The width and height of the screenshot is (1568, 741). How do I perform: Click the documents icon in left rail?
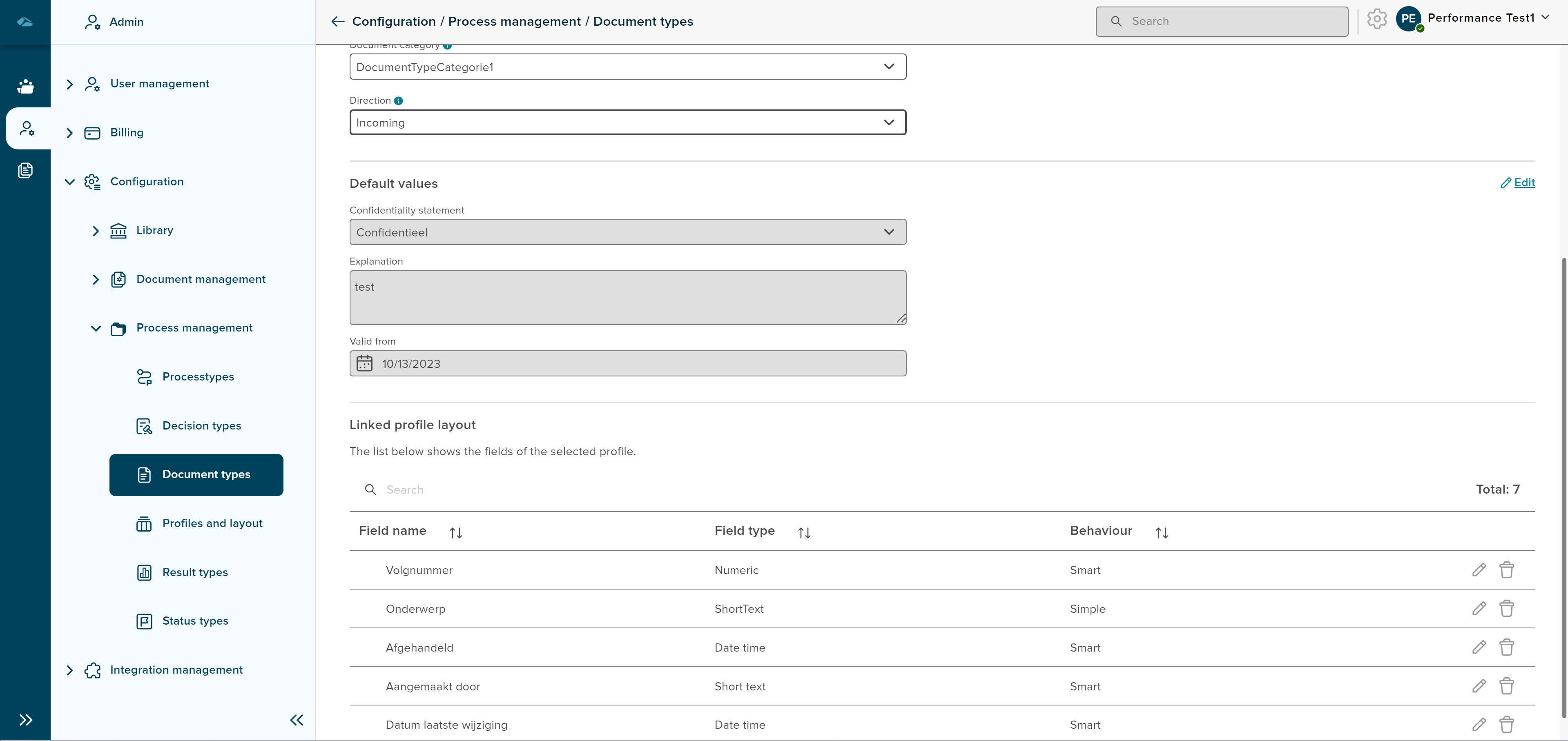click(26, 170)
